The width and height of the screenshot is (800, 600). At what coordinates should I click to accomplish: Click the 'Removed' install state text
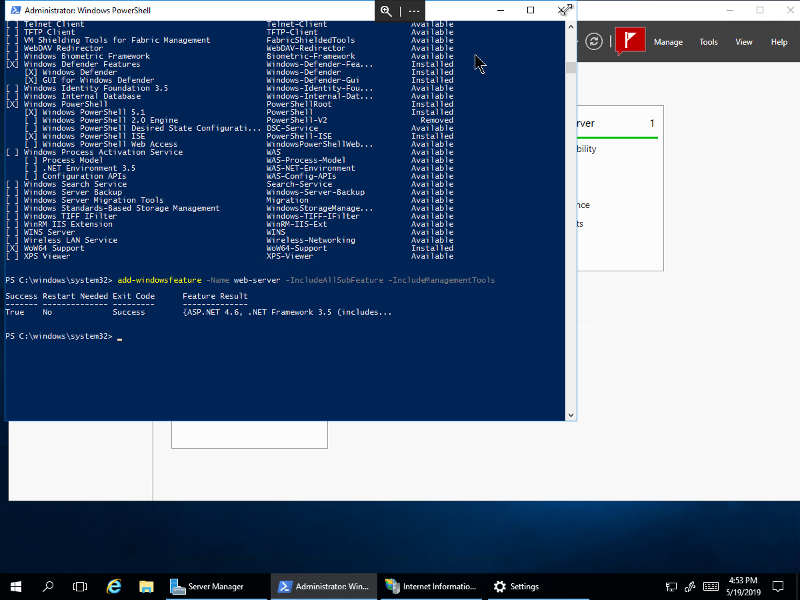pos(437,120)
